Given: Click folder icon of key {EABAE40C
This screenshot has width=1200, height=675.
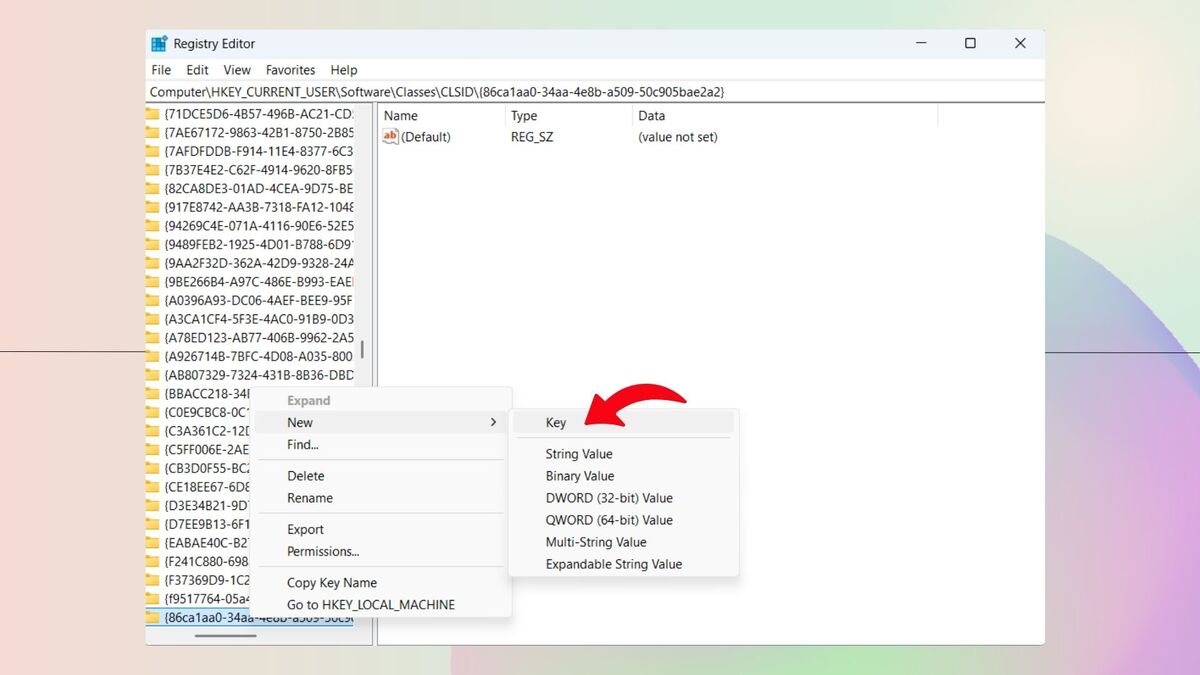Looking at the screenshot, I should pos(153,543).
